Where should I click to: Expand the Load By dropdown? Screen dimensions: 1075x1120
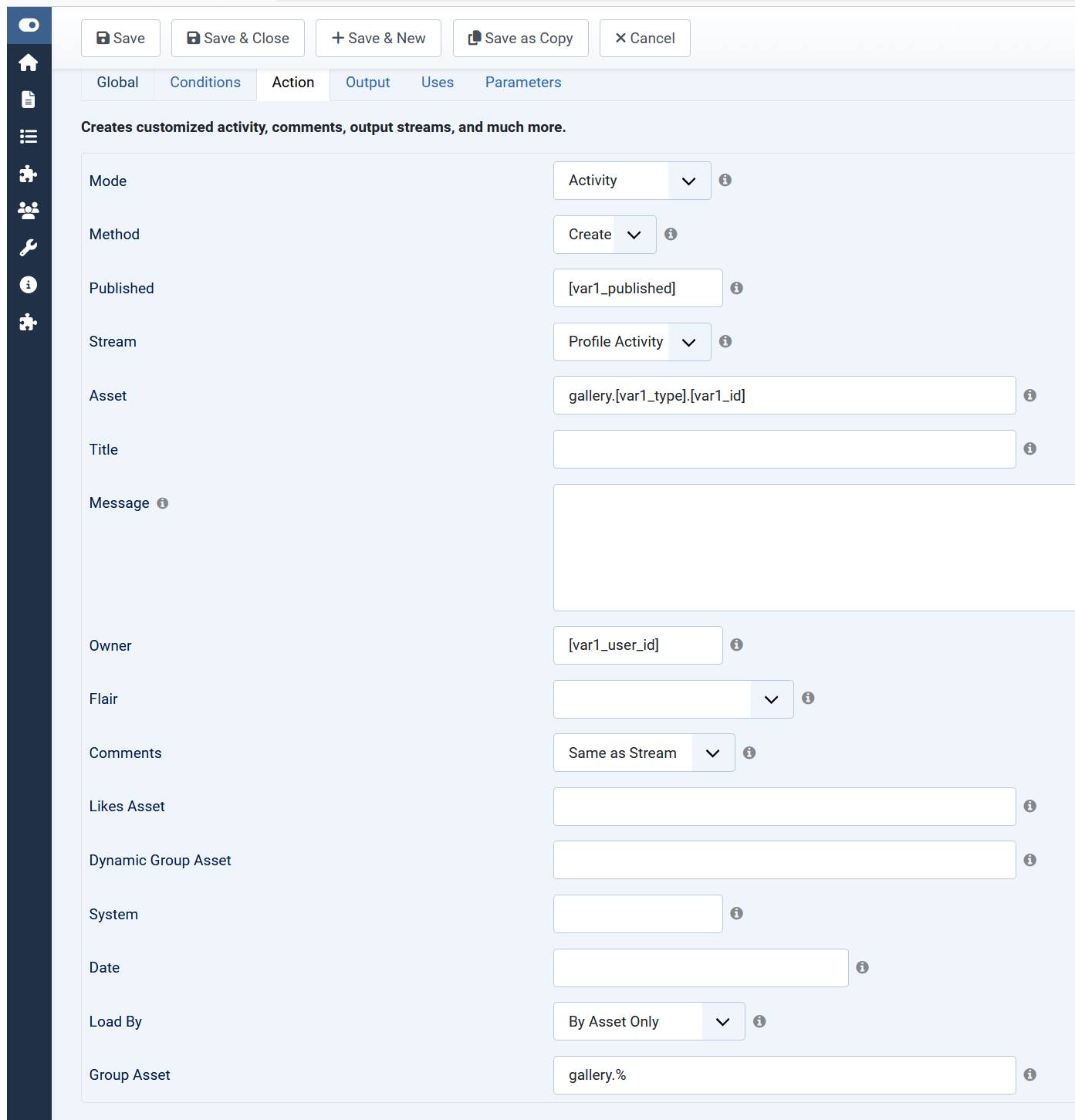coord(648,1021)
